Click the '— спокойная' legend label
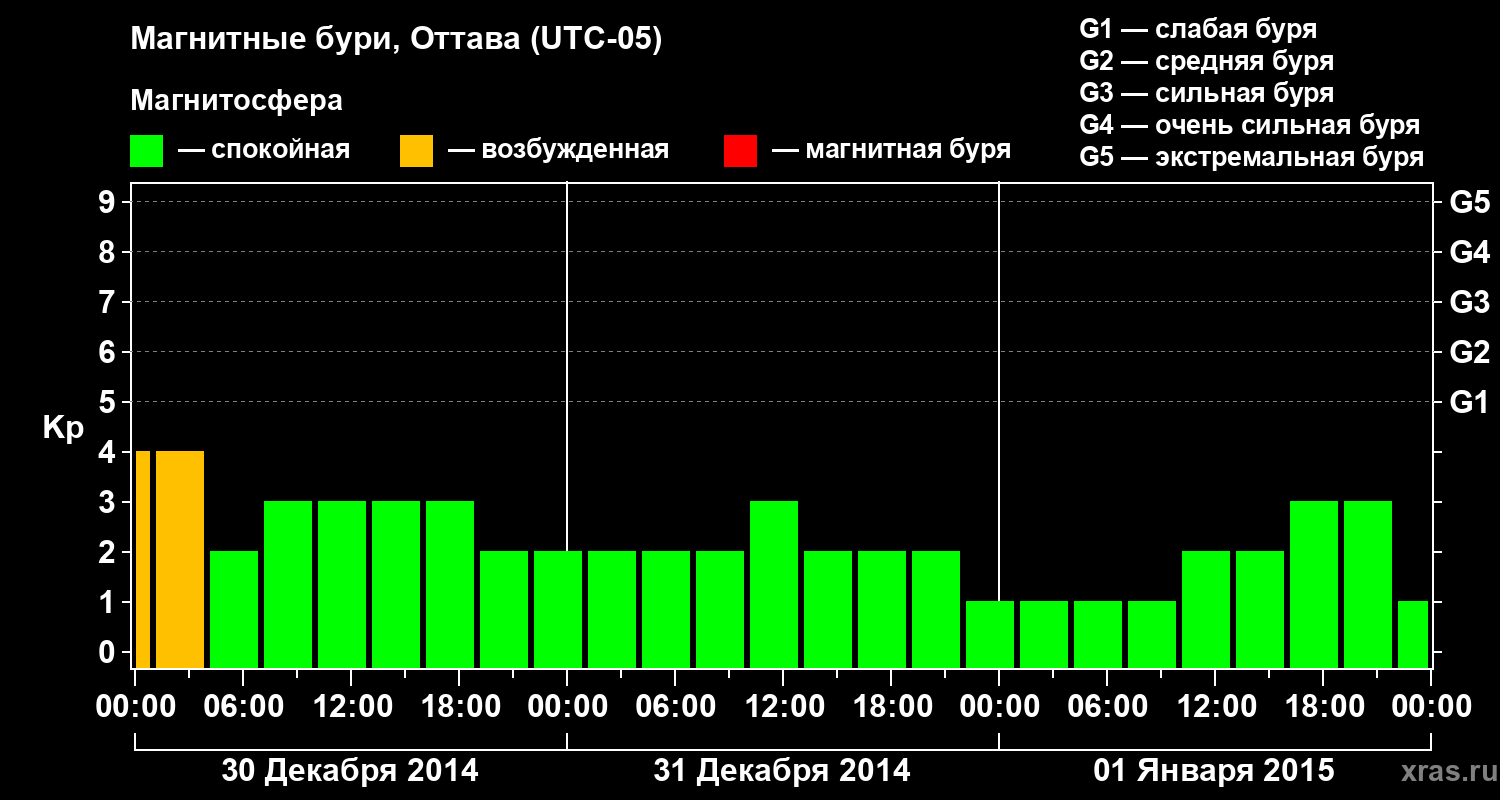The height and width of the screenshot is (800, 1500). coord(264,151)
